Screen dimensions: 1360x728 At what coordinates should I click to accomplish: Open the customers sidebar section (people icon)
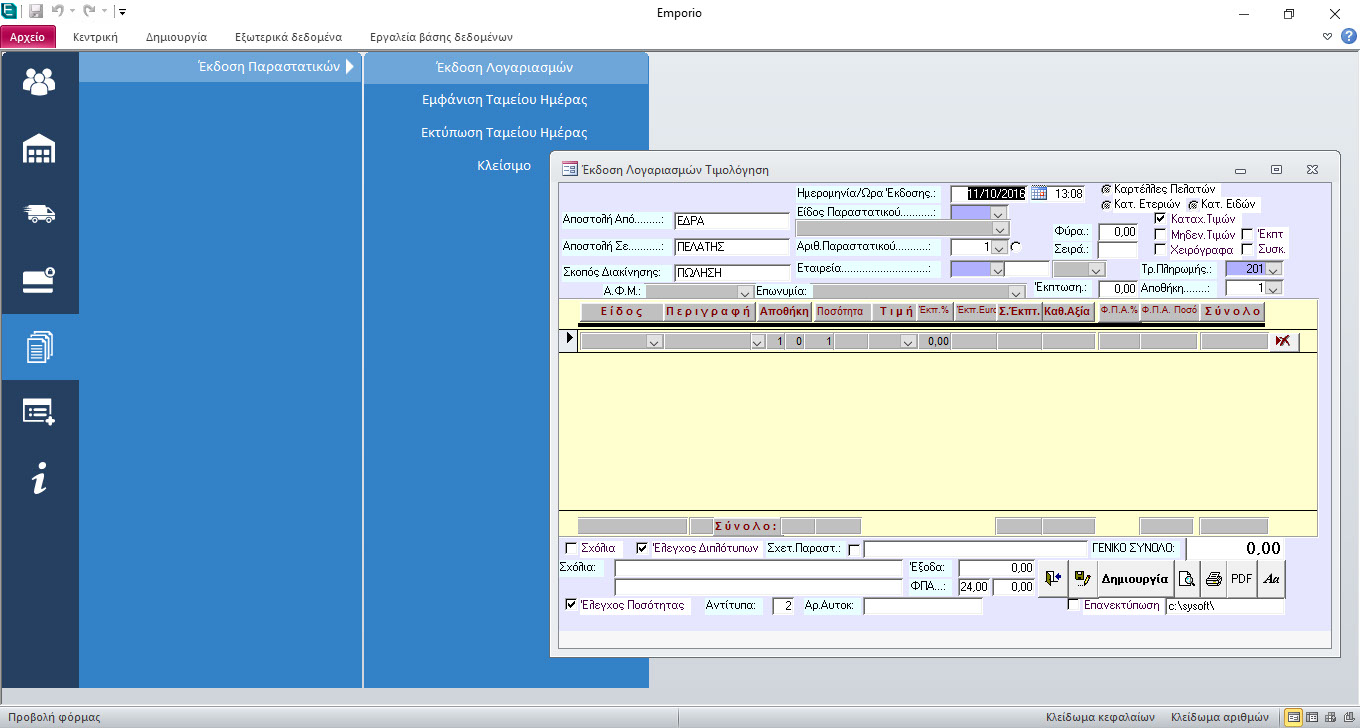pyautogui.click(x=39, y=82)
